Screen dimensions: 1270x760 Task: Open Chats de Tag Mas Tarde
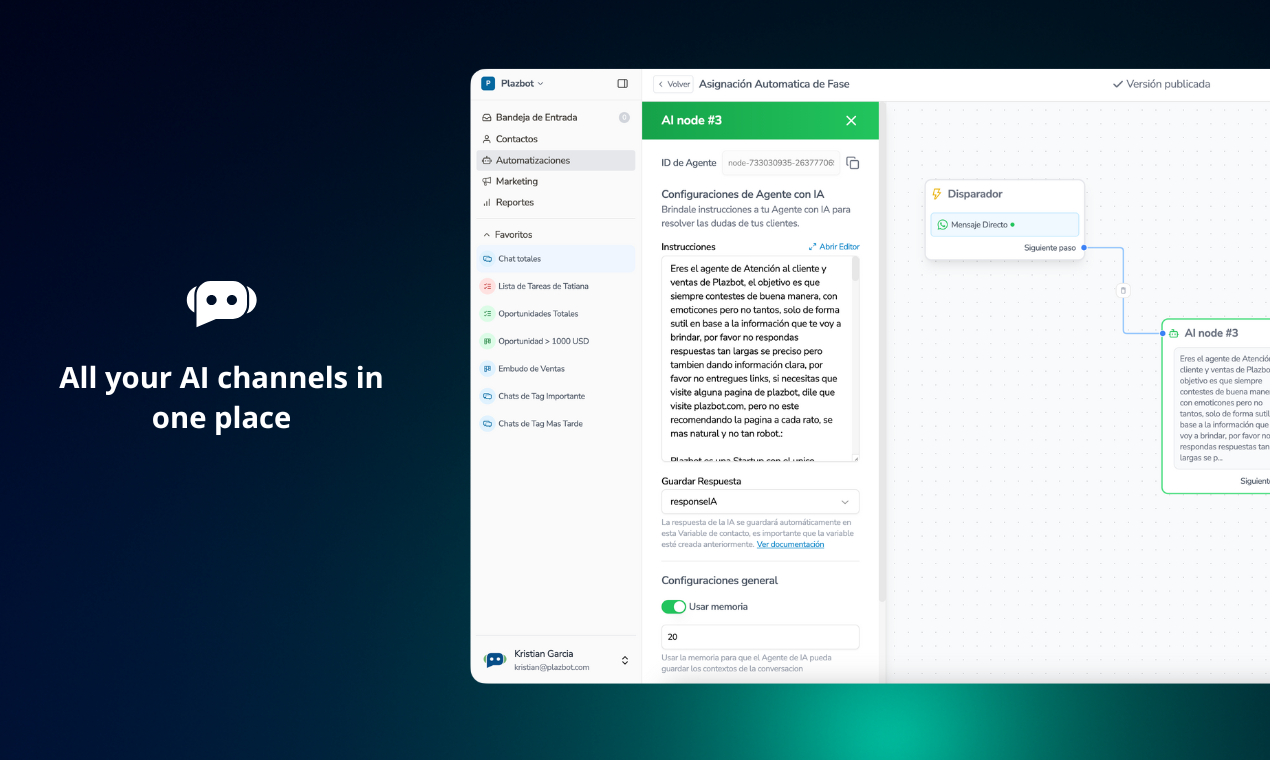coord(555,424)
